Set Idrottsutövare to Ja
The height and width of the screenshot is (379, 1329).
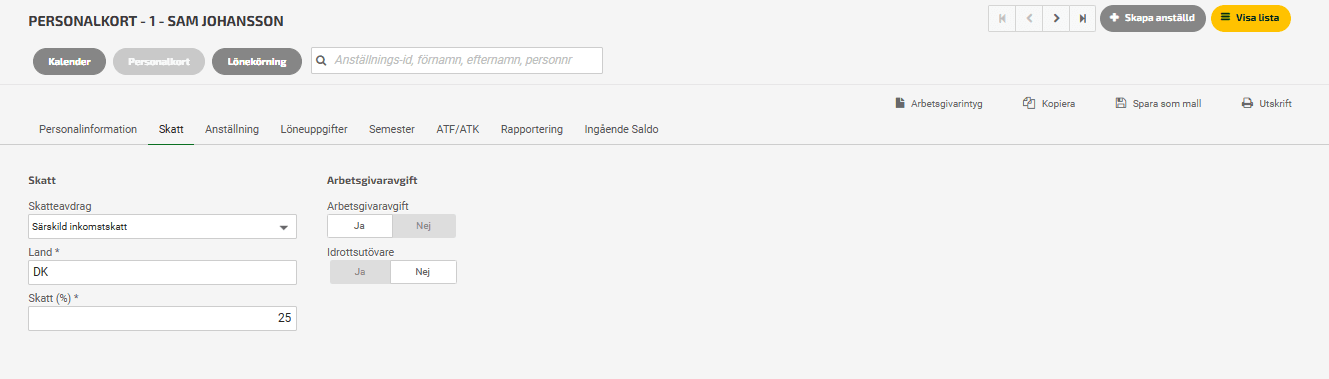click(360, 272)
